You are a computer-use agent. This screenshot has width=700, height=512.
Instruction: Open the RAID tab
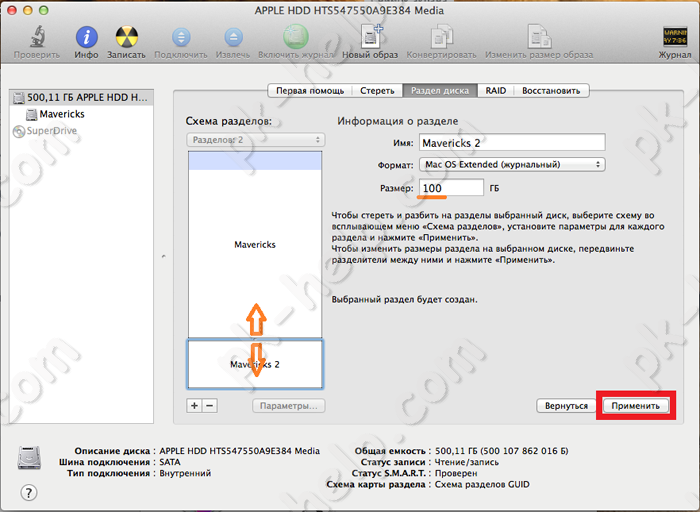pos(496,91)
